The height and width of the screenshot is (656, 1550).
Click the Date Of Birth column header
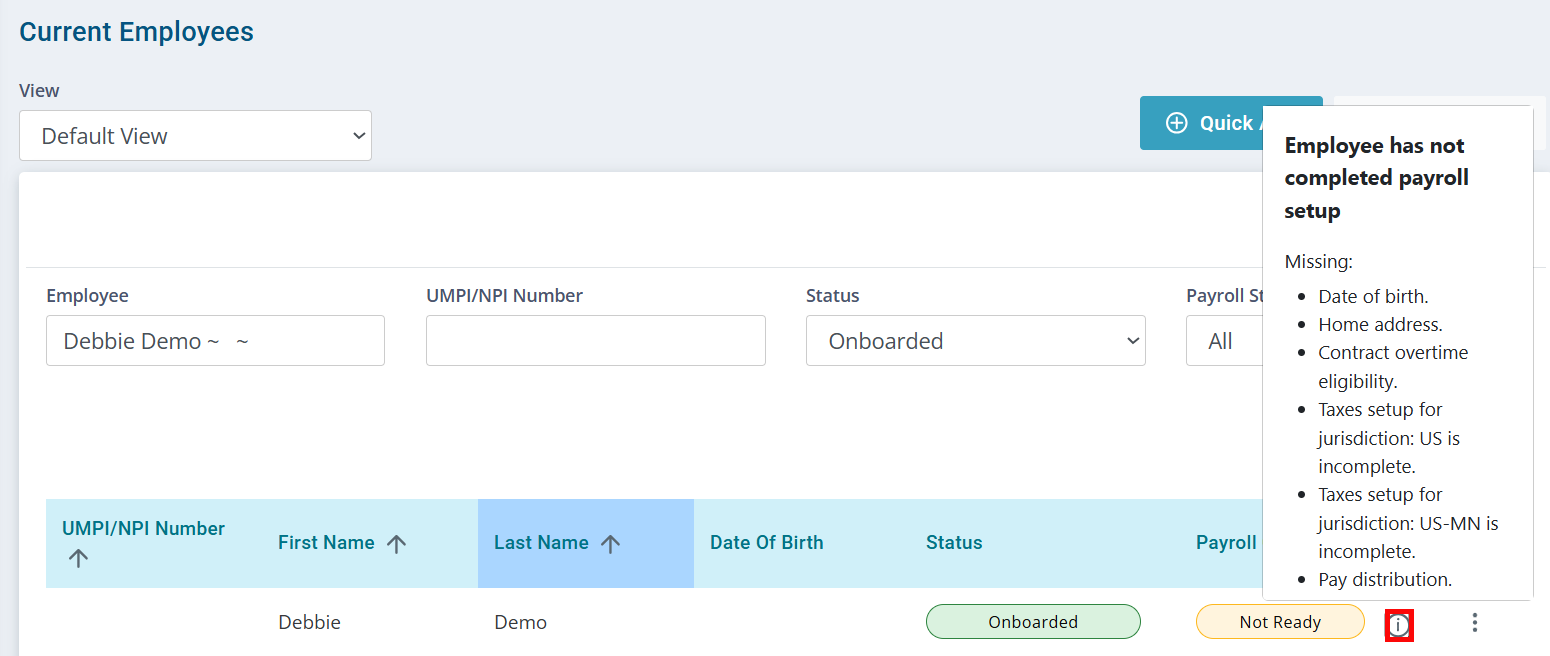click(x=766, y=543)
